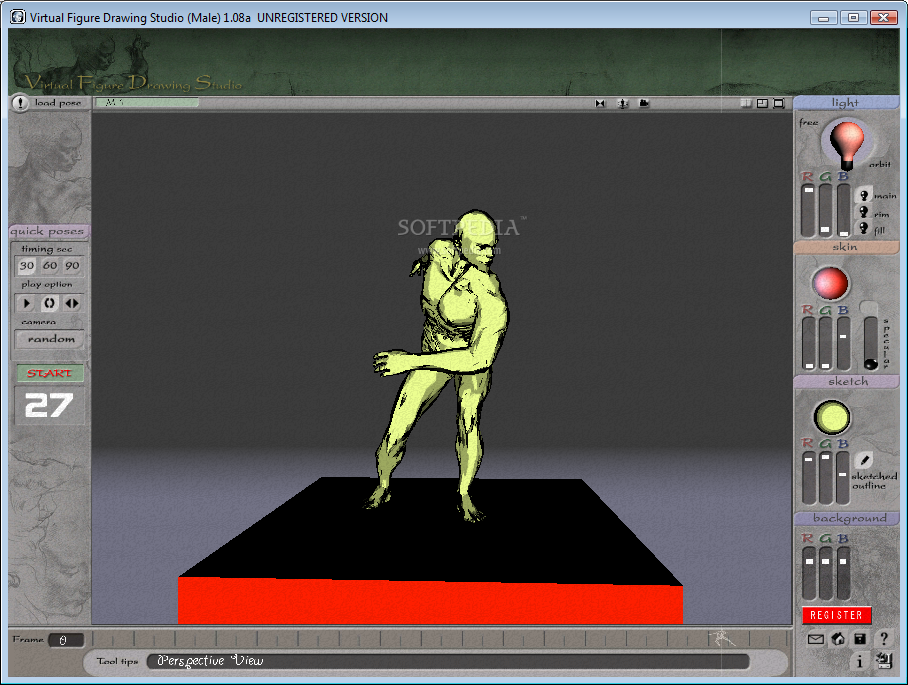Click the light panel header
The width and height of the screenshot is (908, 685).
click(846, 103)
